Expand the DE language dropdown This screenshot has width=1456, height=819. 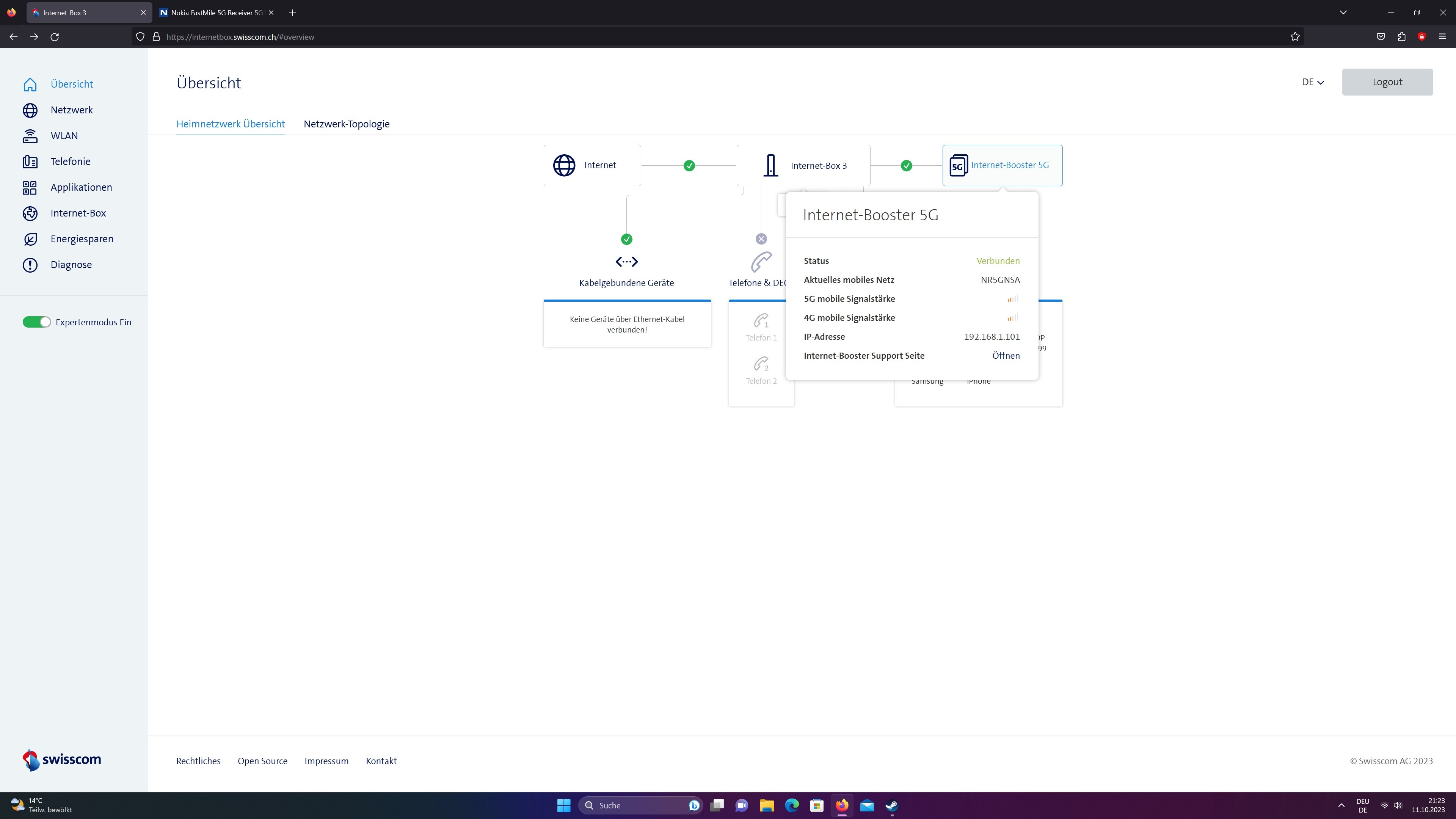click(1312, 83)
